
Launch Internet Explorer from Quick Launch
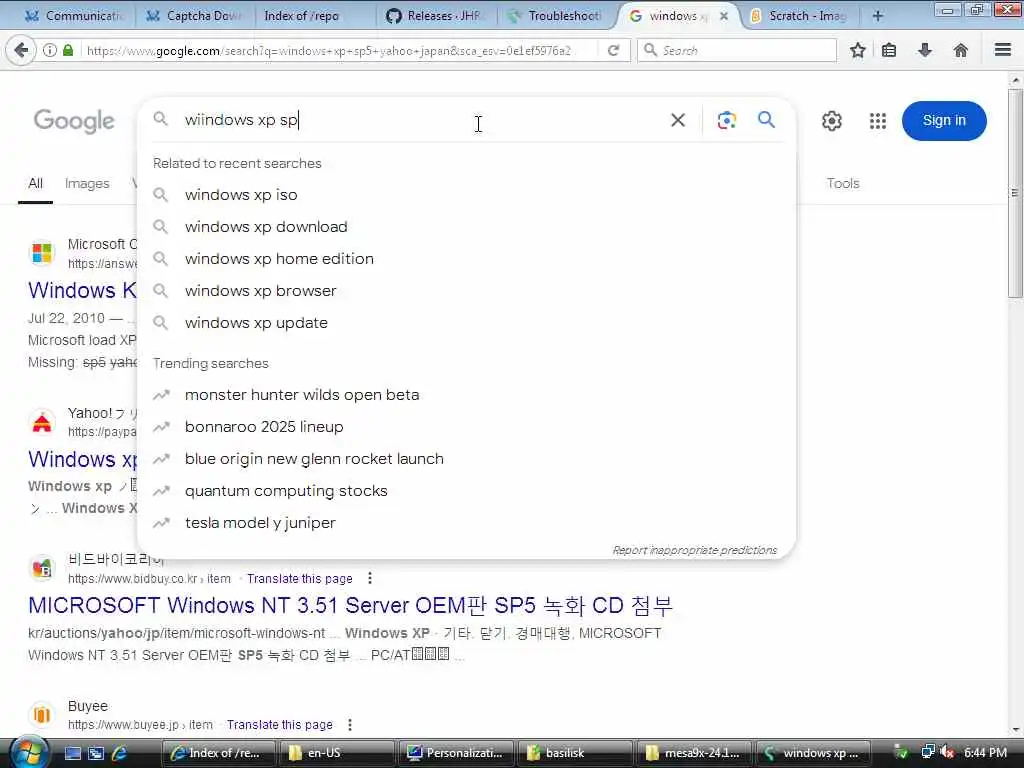coord(119,753)
